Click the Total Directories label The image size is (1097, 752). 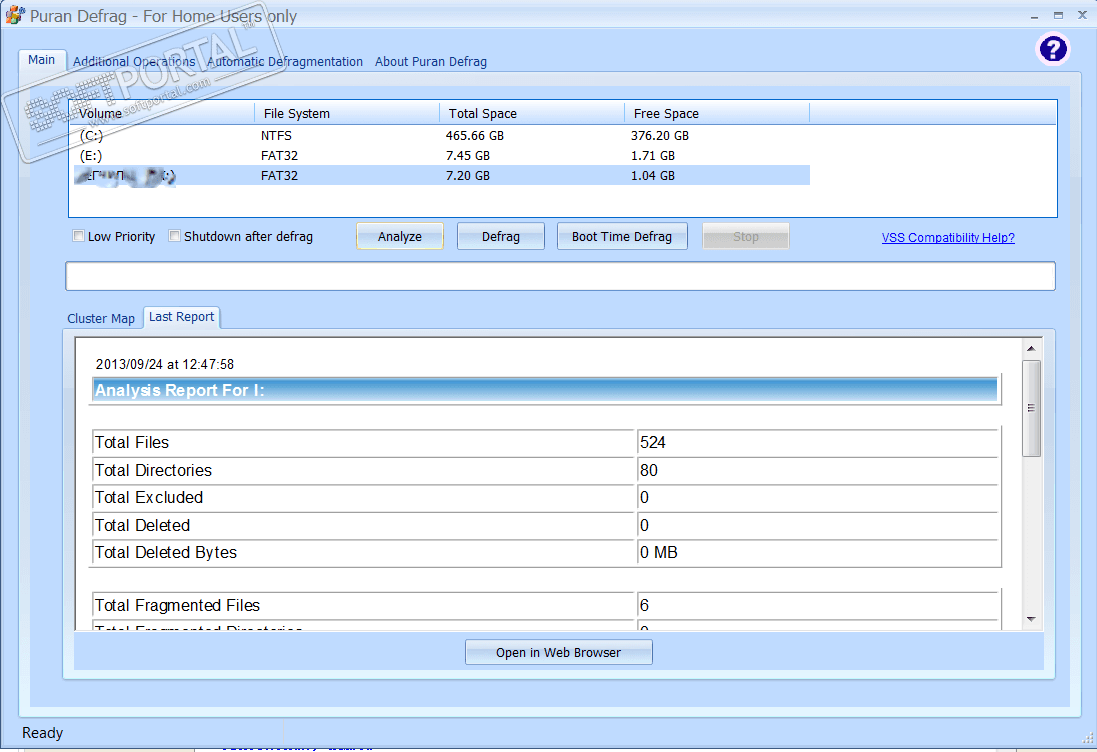(x=153, y=471)
